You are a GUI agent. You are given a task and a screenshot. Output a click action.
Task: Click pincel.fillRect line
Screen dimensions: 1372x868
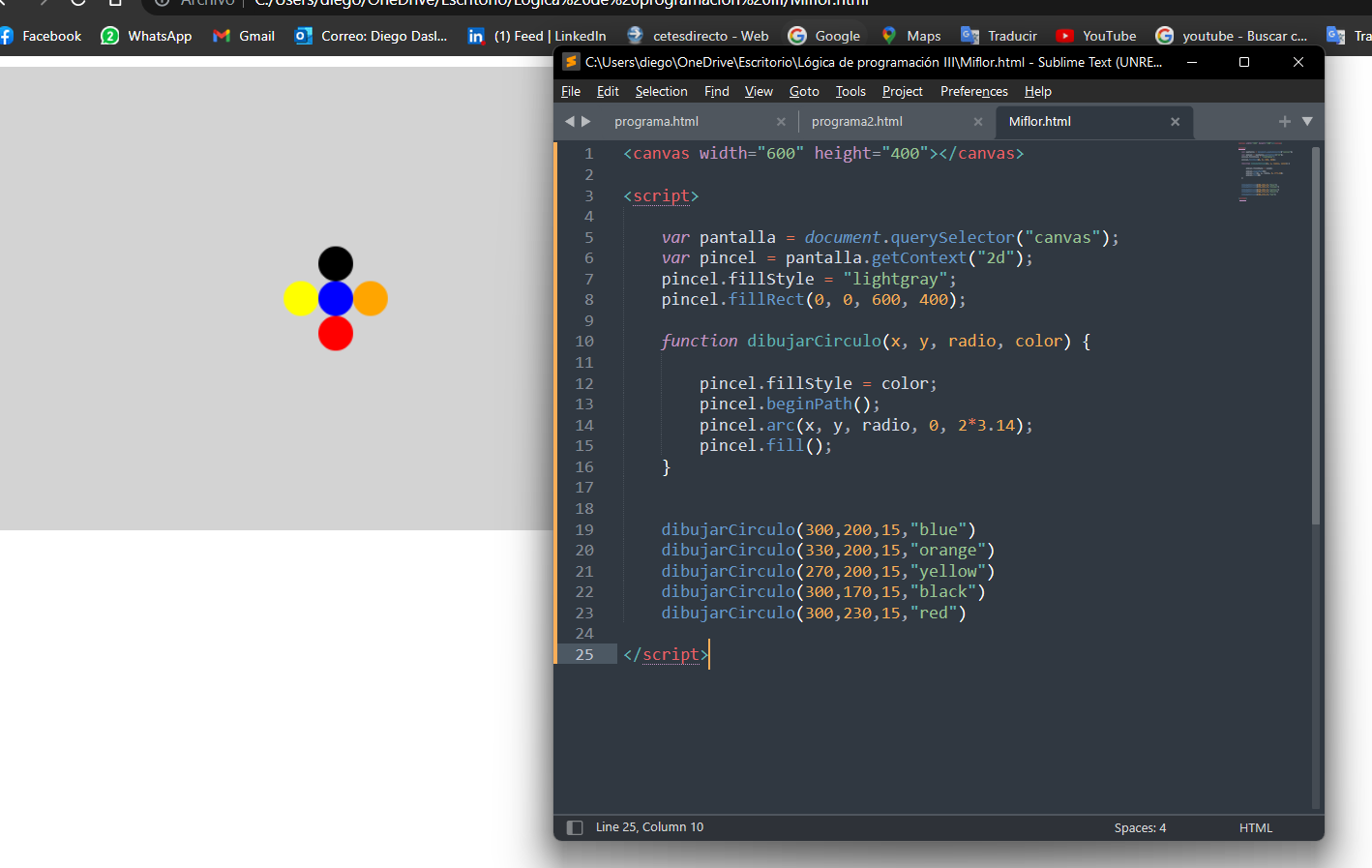tap(814, 300)
